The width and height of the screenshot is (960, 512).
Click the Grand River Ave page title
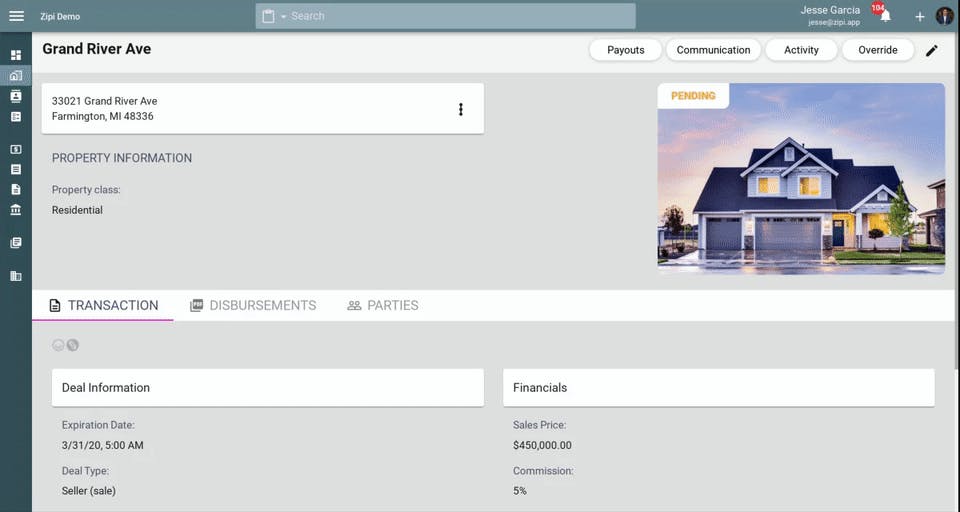coord(97,49)
